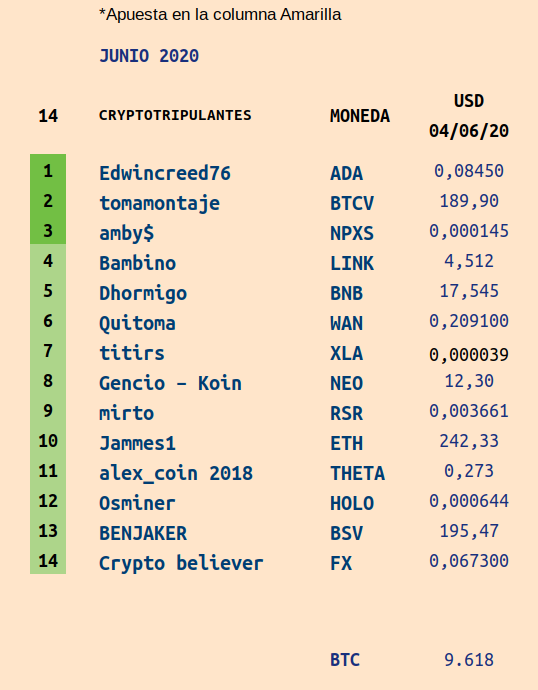The height and width of the screenshot is (690, 538).
Task: Select the BTC price 9.618
Action: pos(469,660)
